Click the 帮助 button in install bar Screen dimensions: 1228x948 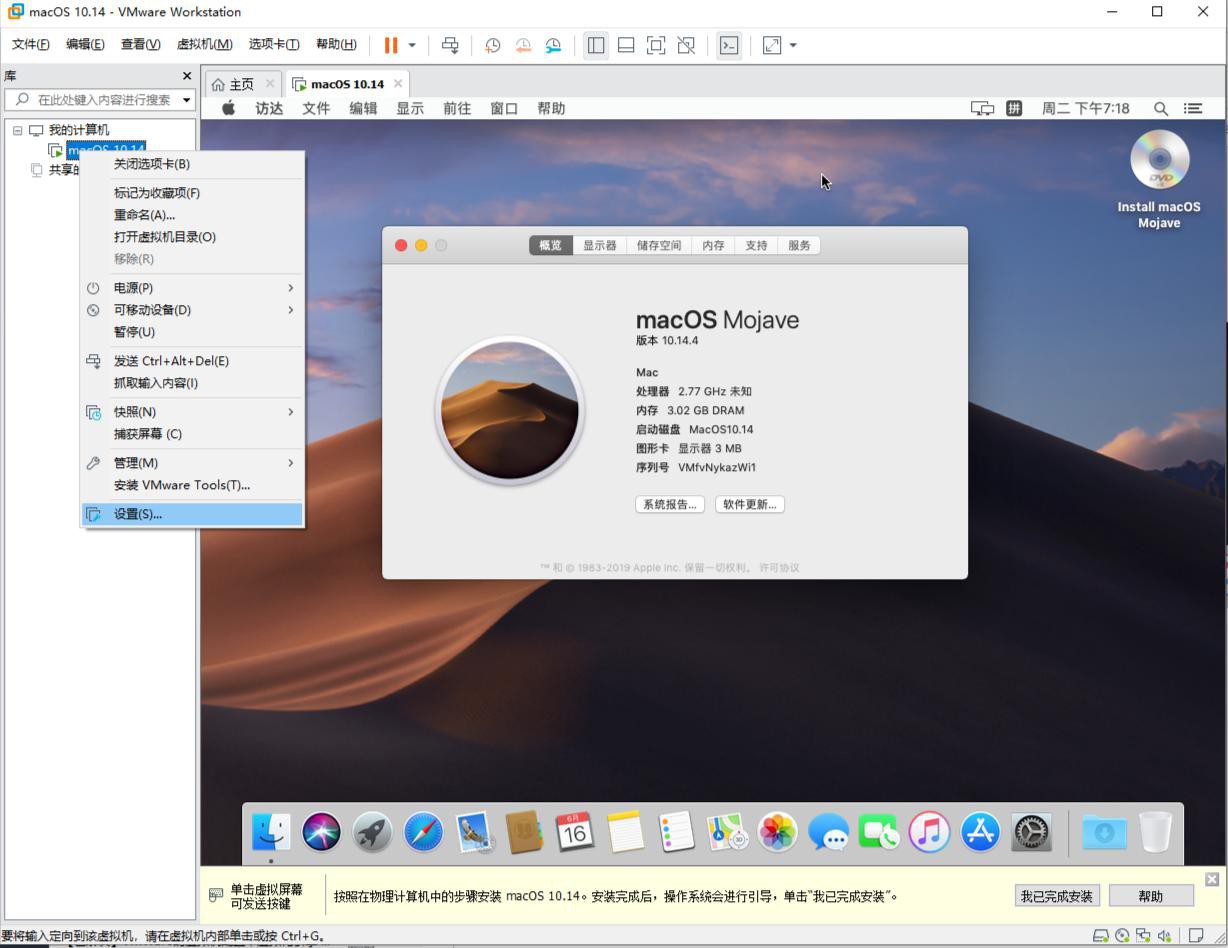1151,896
